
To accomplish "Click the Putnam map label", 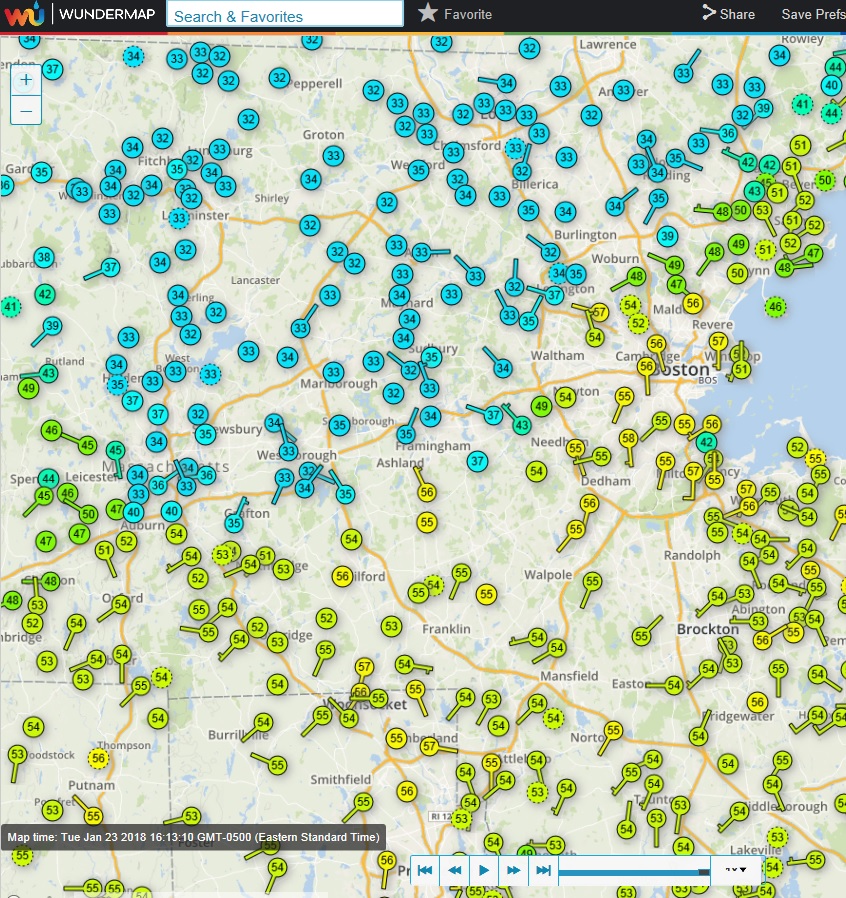I will click(92, 785).
